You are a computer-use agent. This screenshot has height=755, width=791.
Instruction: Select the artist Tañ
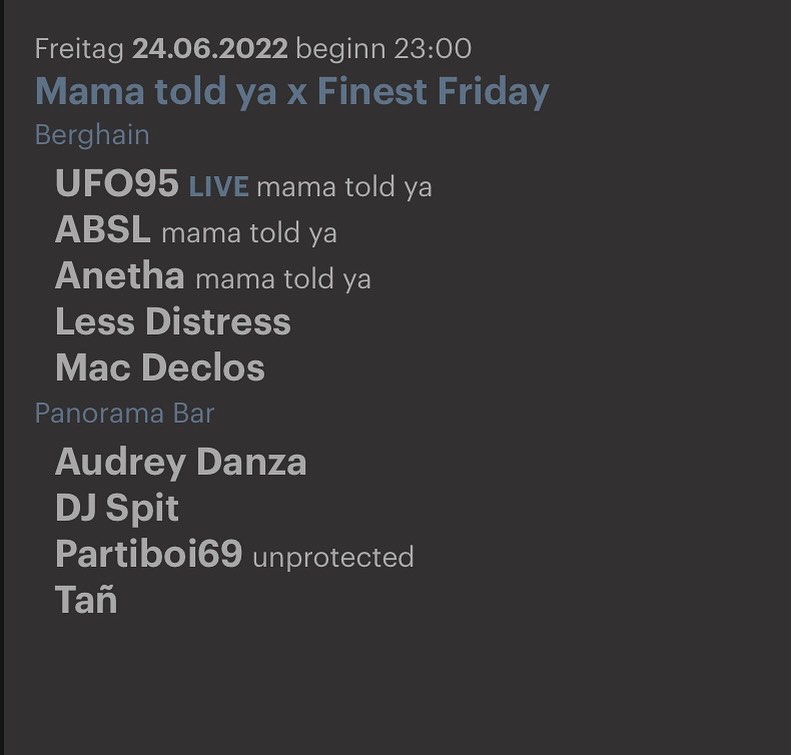click(x=86, y=600)
